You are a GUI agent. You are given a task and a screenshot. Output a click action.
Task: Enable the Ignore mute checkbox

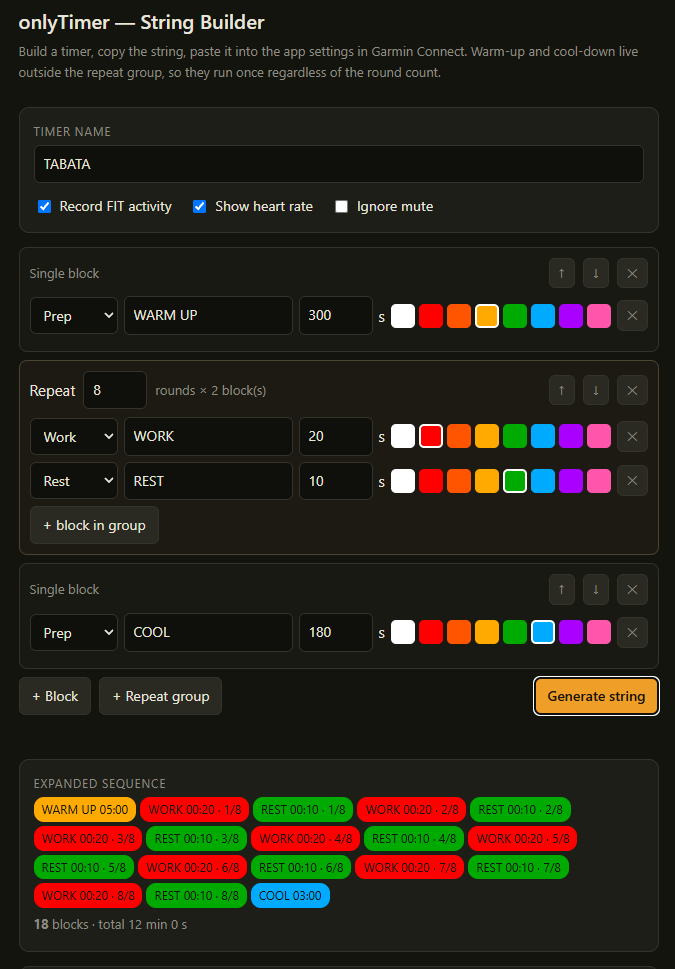(342, 206)
